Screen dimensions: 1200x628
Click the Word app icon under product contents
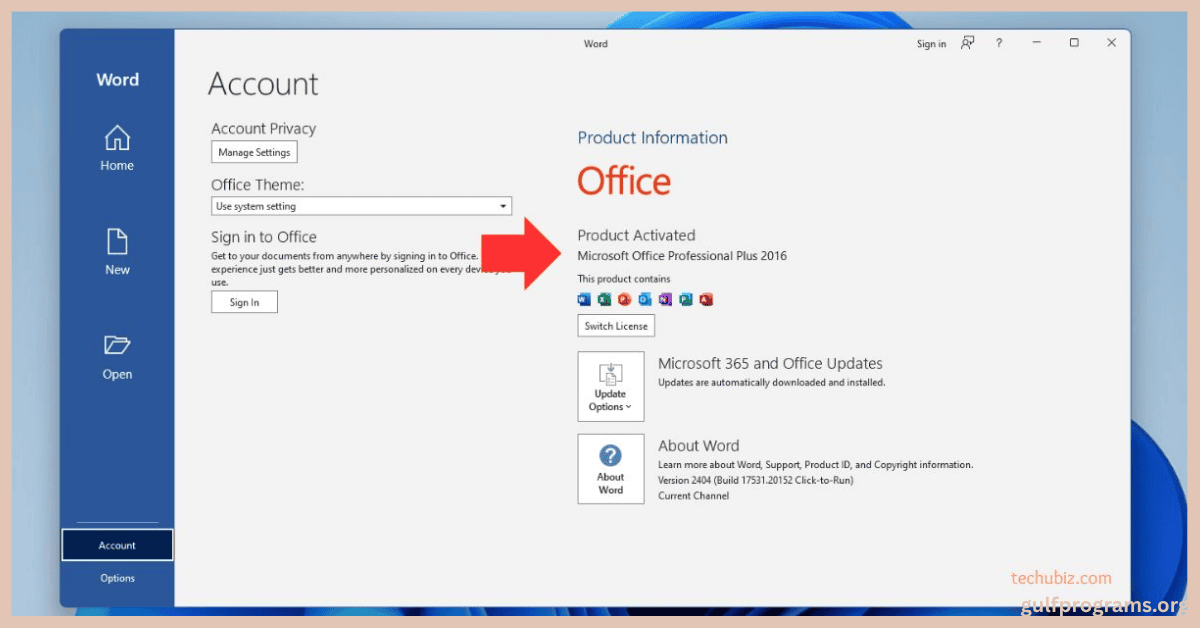(x=585, y=299)
